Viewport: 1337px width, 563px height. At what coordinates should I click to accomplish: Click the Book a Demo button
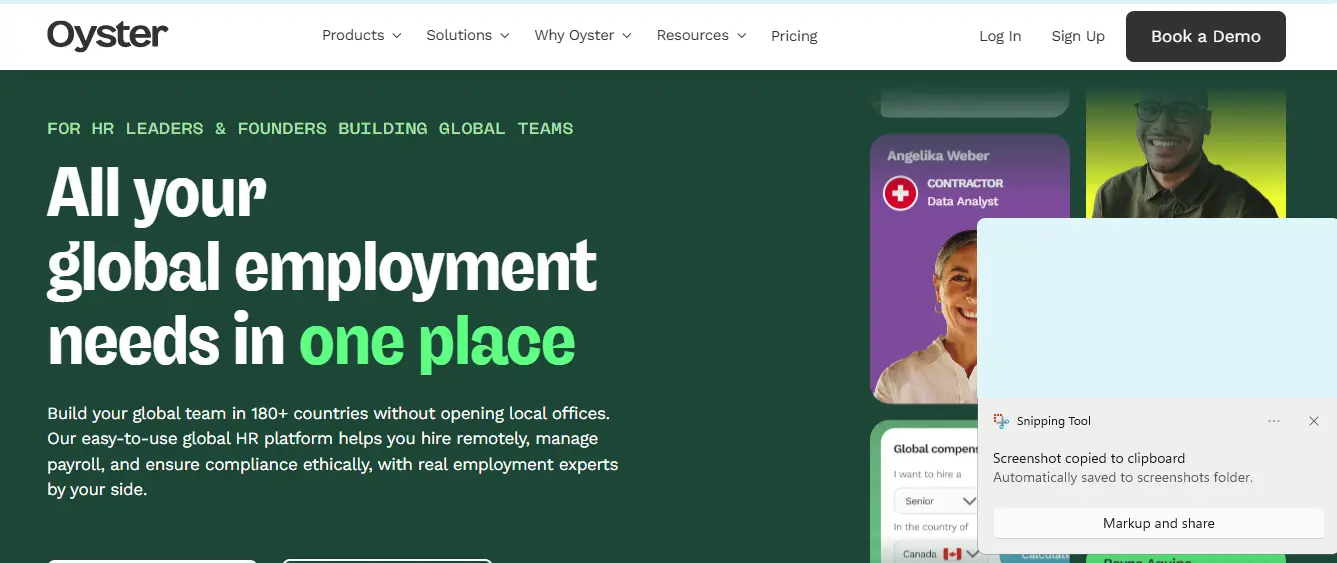1206,36
